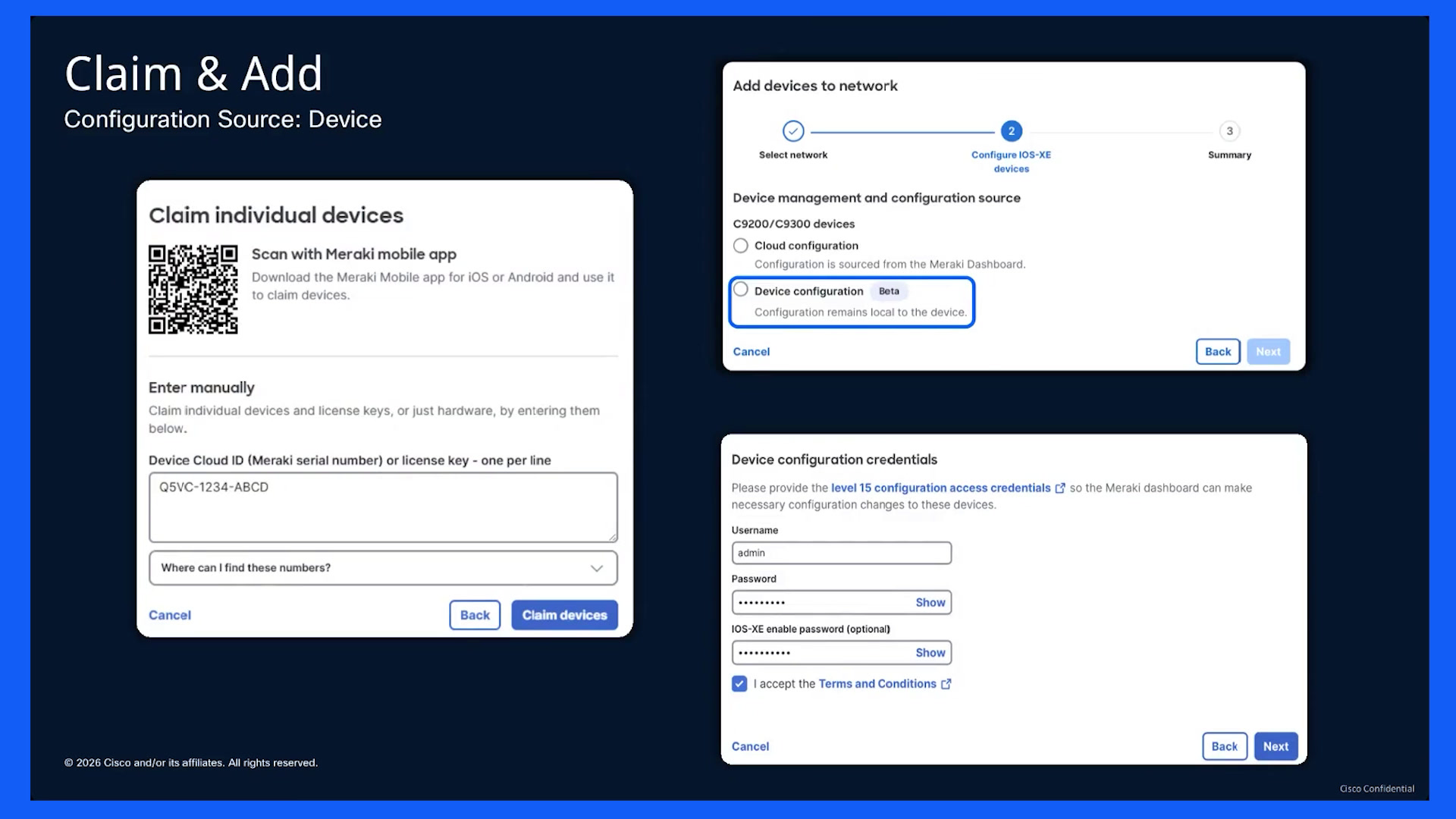Select the Cloud configuration radio button
This screenshot has width=1456, height=819.
click(x=741, y=246)
